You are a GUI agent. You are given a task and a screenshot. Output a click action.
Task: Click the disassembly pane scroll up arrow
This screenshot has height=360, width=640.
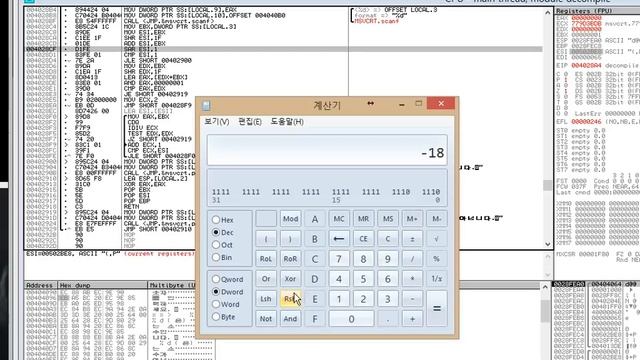coord(547,13)
